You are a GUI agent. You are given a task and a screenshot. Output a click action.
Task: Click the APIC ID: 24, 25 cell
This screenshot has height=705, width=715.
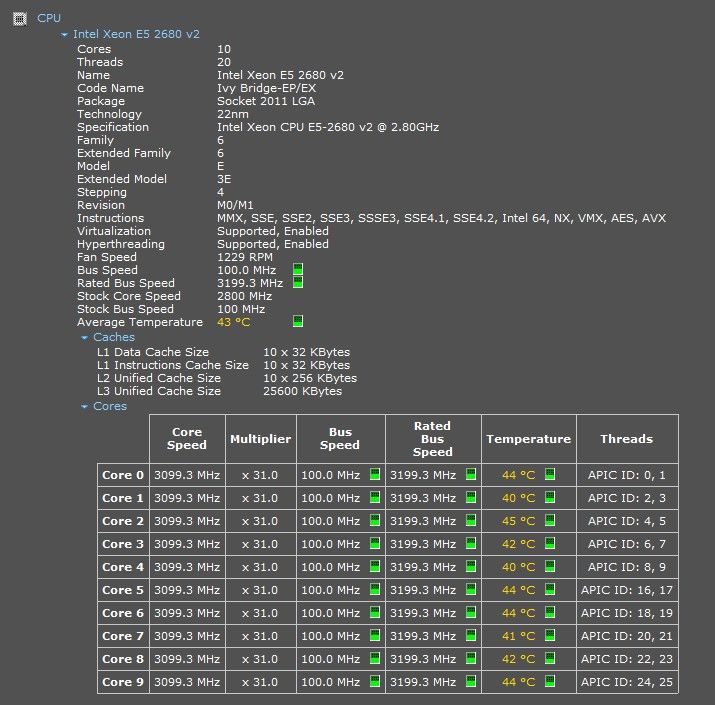click(627, 682)
